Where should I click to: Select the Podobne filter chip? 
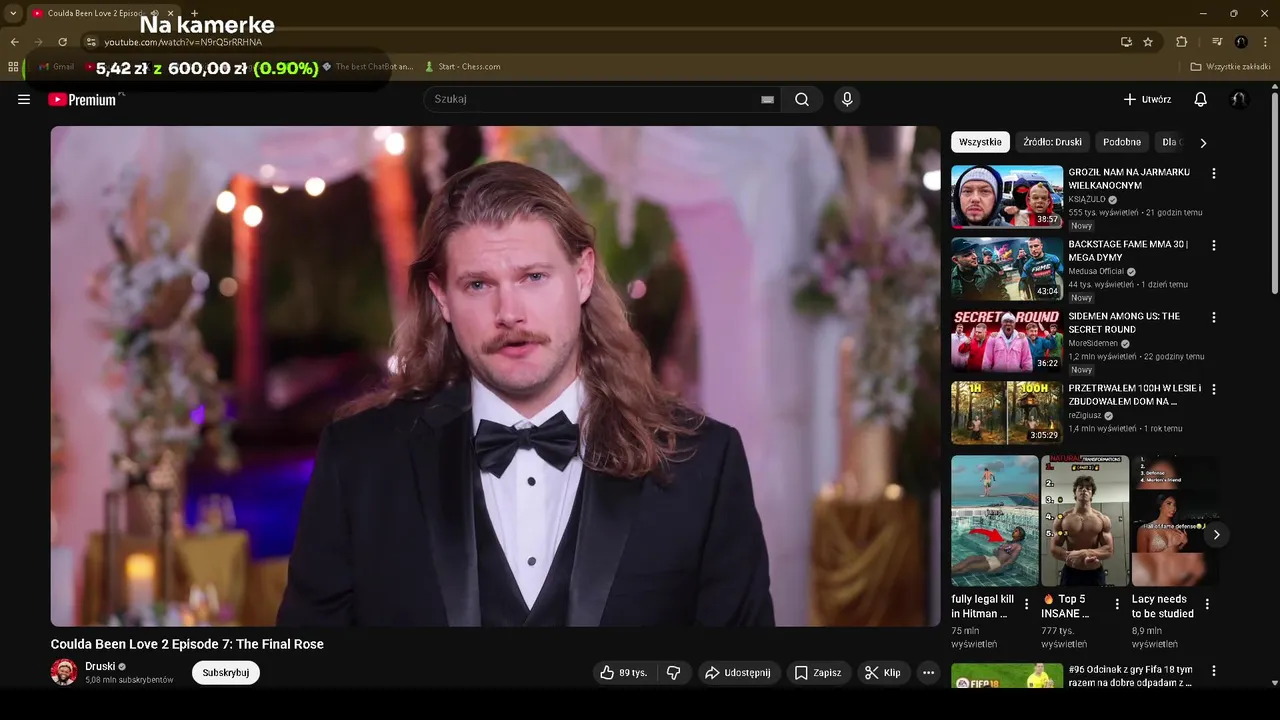click(1122, 142)
